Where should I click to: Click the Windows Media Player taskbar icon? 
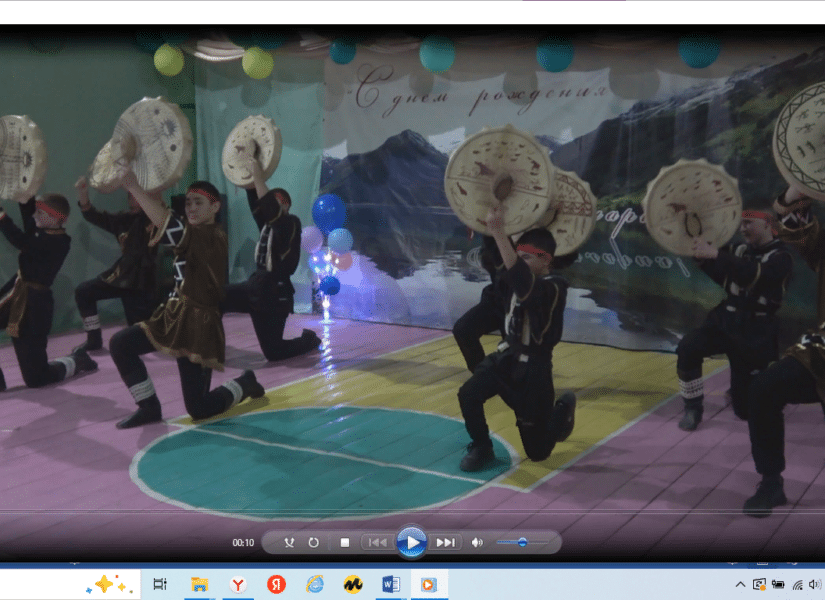[429, 584]
